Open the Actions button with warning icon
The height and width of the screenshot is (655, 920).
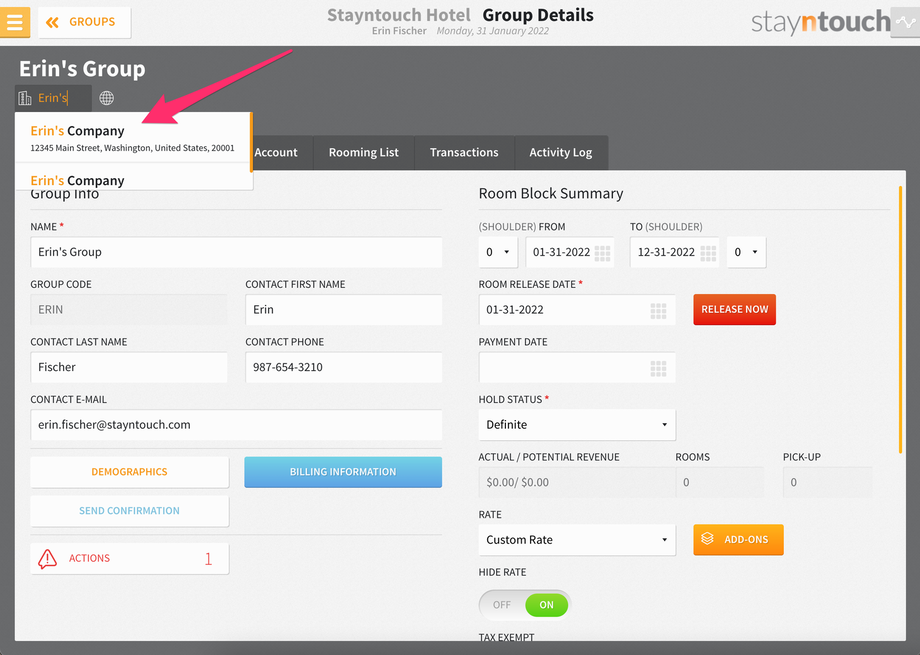click(129, 558)
